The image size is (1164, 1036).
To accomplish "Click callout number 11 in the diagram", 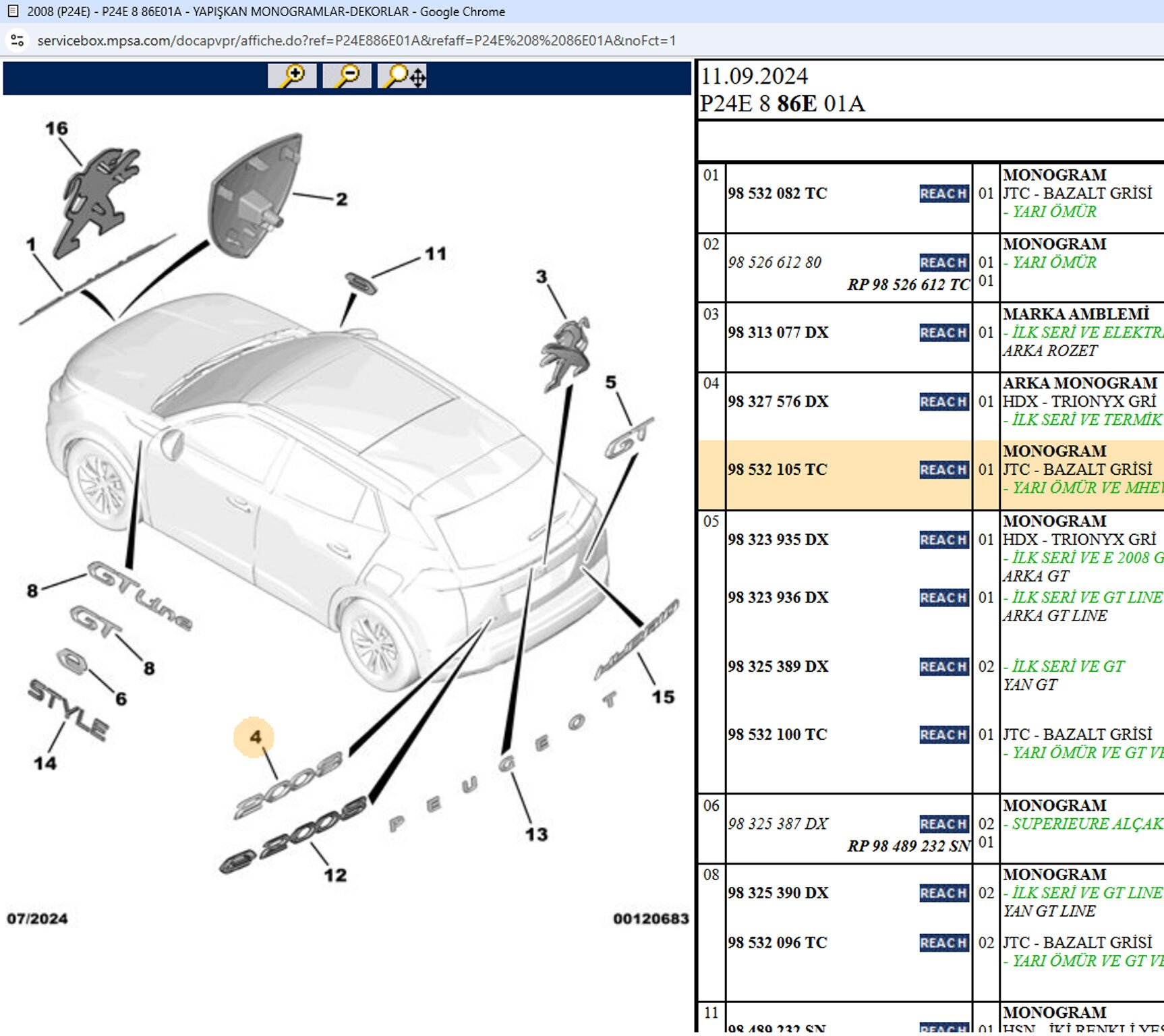I will point(436,254).
